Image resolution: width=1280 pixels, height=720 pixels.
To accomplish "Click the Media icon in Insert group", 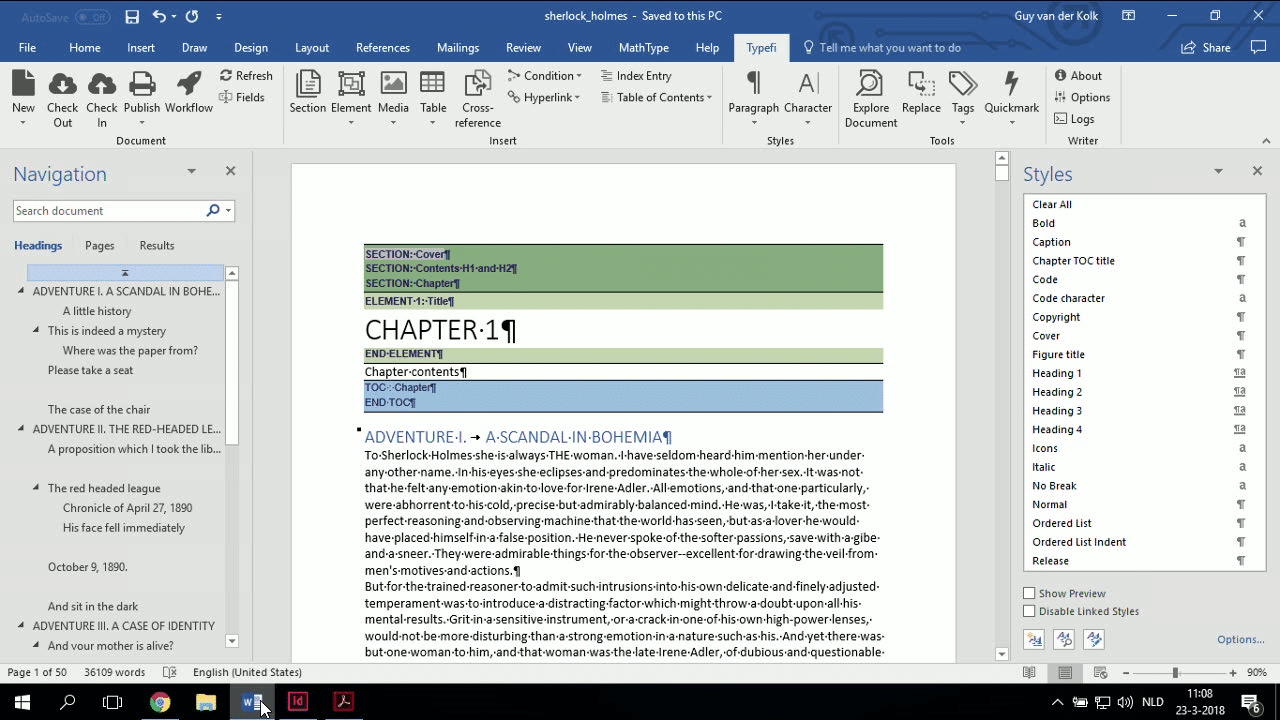I will [x=393, y=84].
